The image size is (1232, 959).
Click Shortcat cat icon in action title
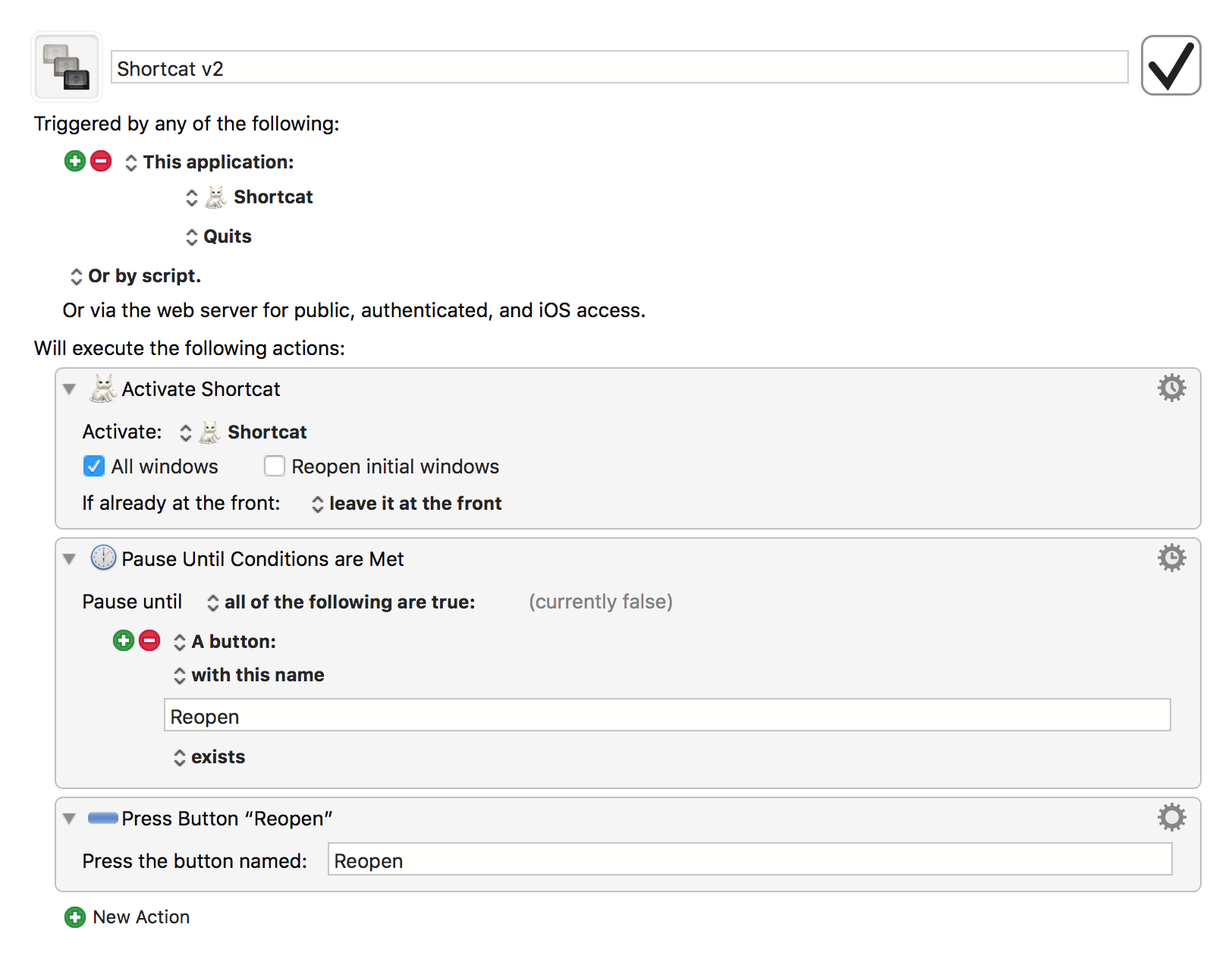(x=103, y=388)
